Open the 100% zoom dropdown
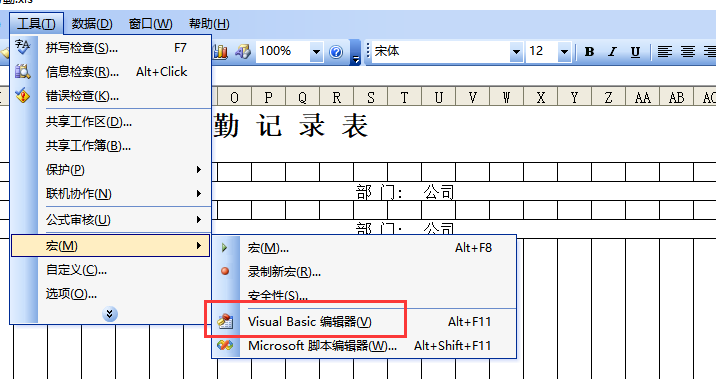This screenshot has width=716, height=379. coord(316,52)
